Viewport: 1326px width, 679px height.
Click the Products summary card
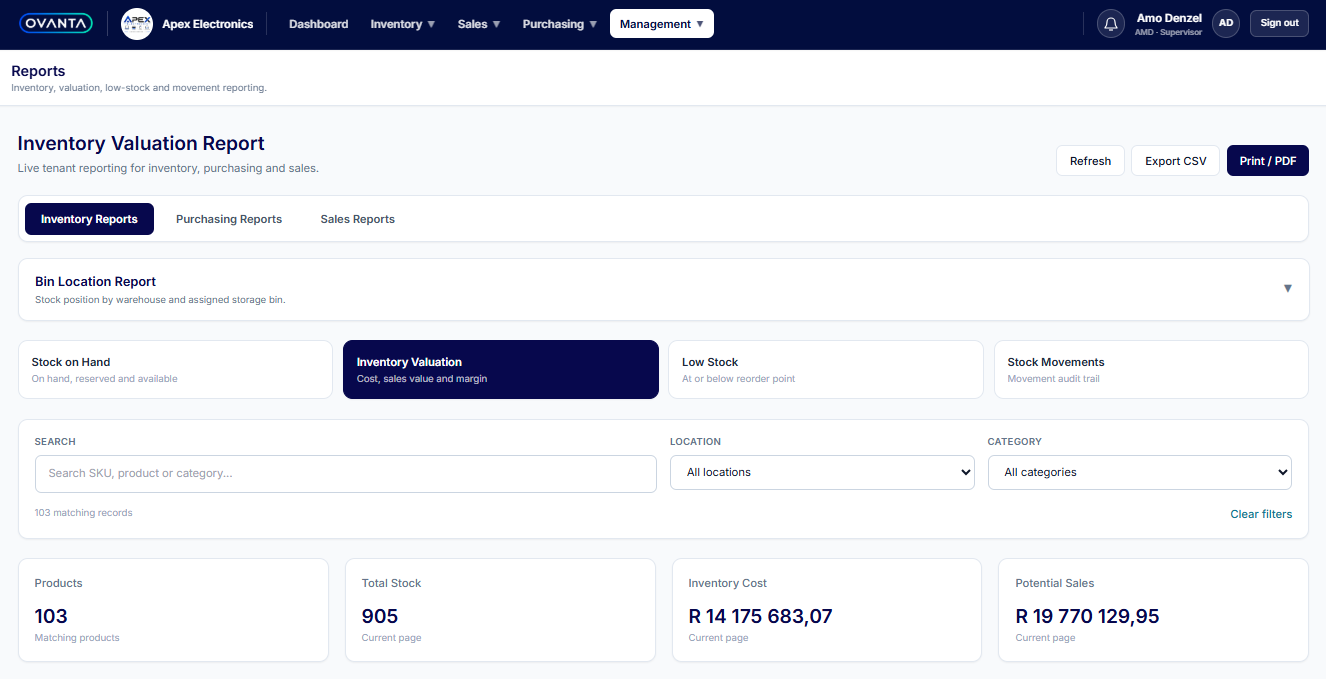pos(173,610)
